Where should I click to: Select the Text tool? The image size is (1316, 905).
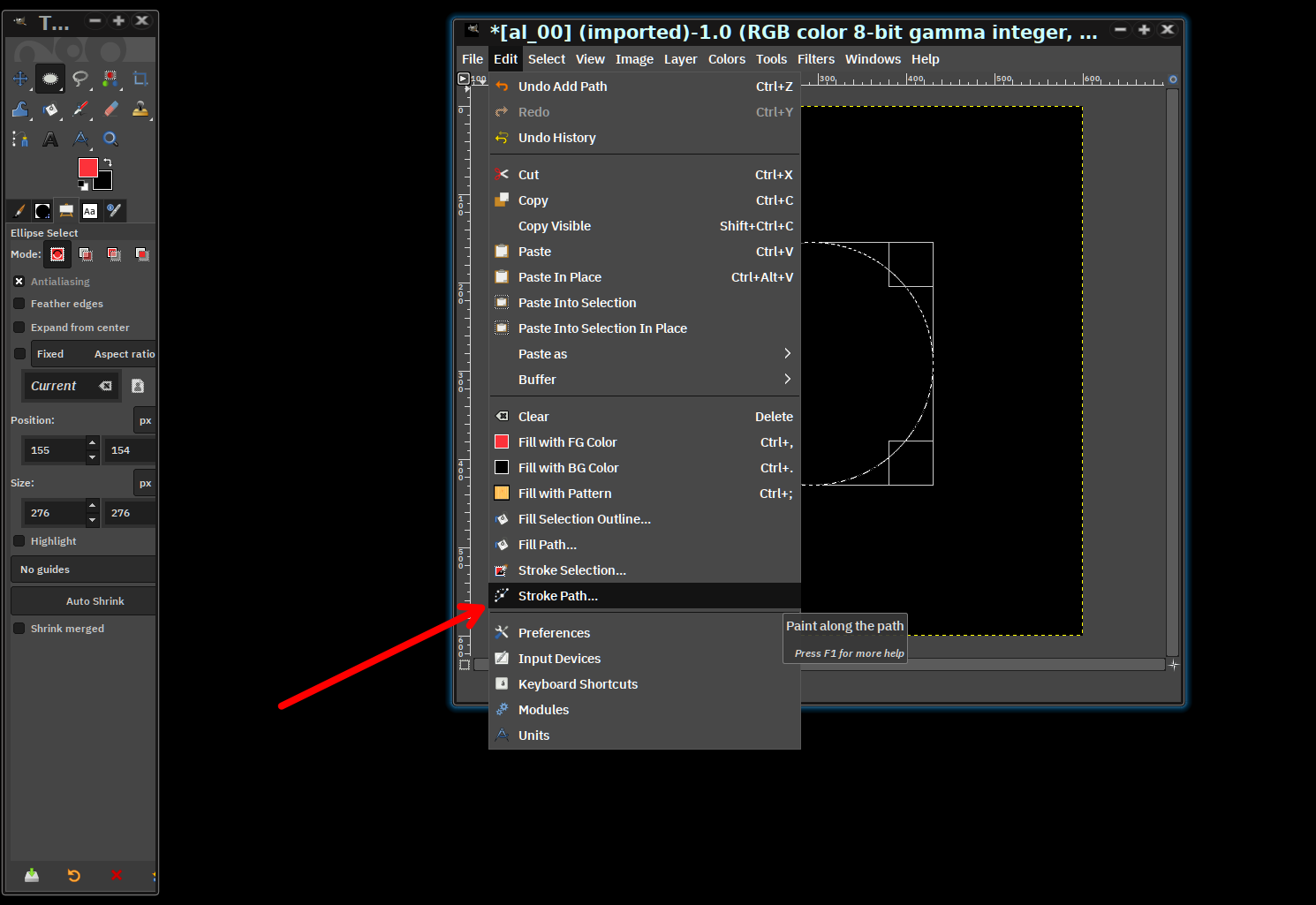50,140
